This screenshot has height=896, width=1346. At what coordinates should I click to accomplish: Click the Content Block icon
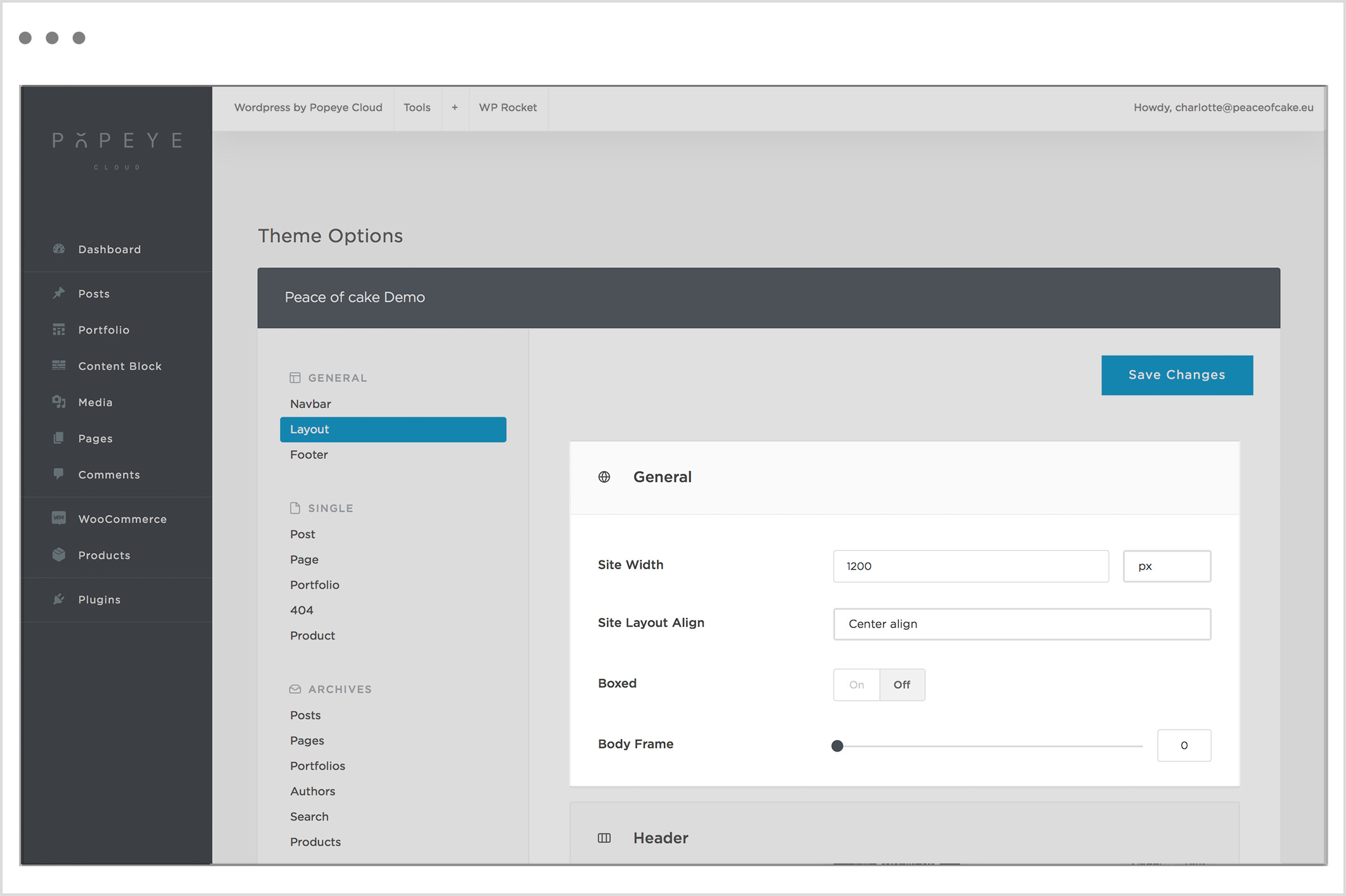point(59,365)
